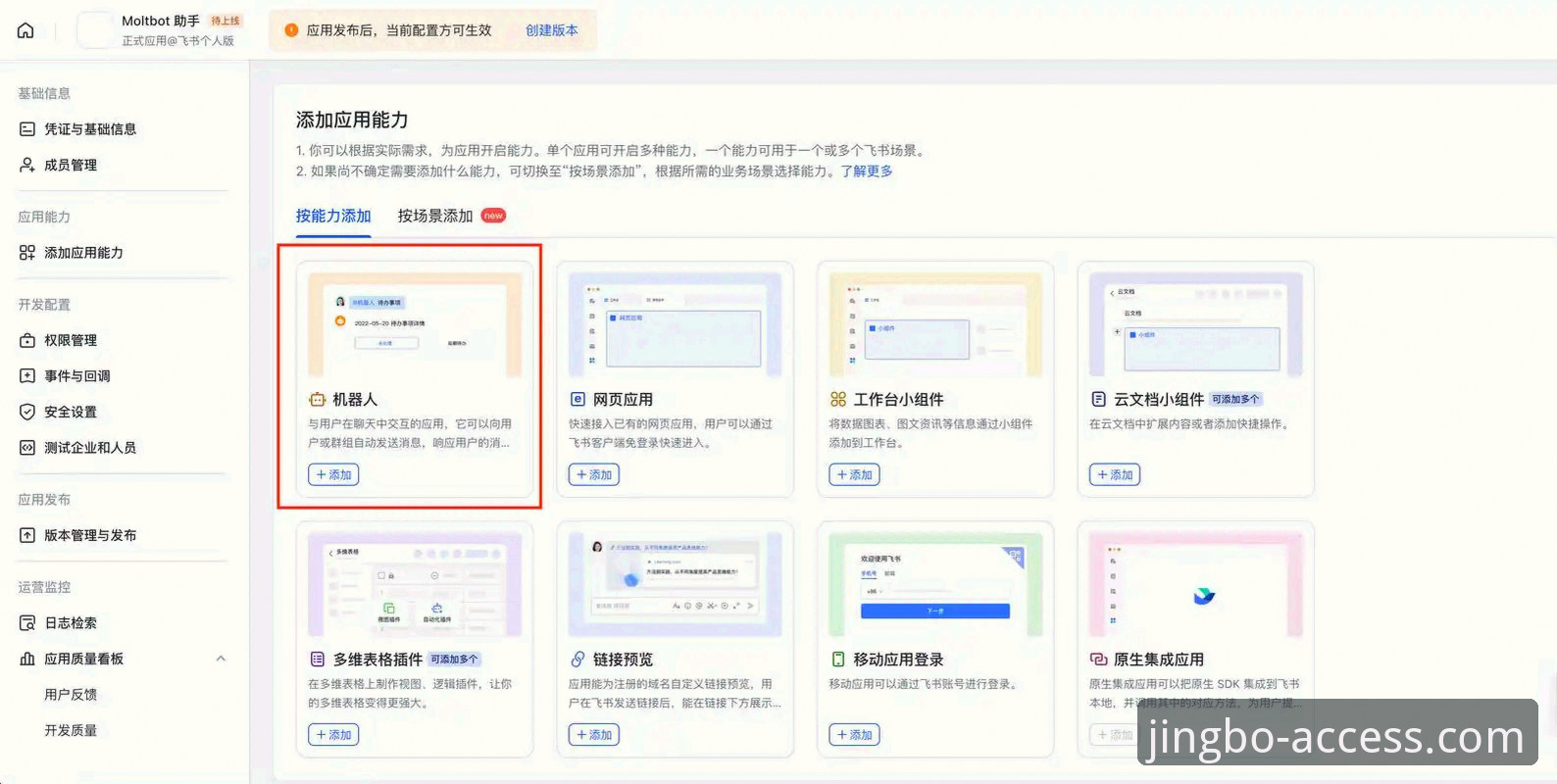The height and width of the screenshot is (784, 1557).
Task: Click the 应用质量看板 chart icon
Action: 27,659
